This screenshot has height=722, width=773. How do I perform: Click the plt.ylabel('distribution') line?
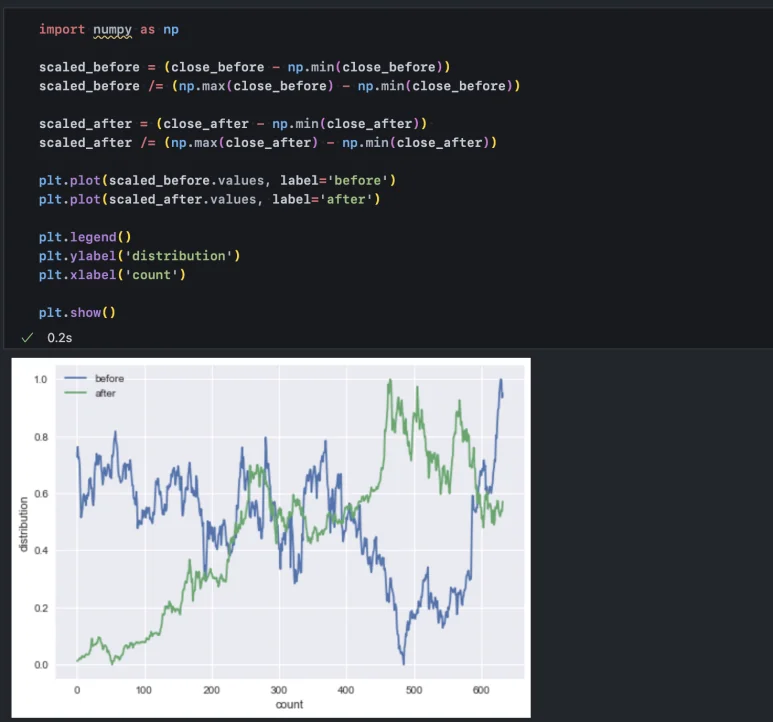click(x=140, y=256)
